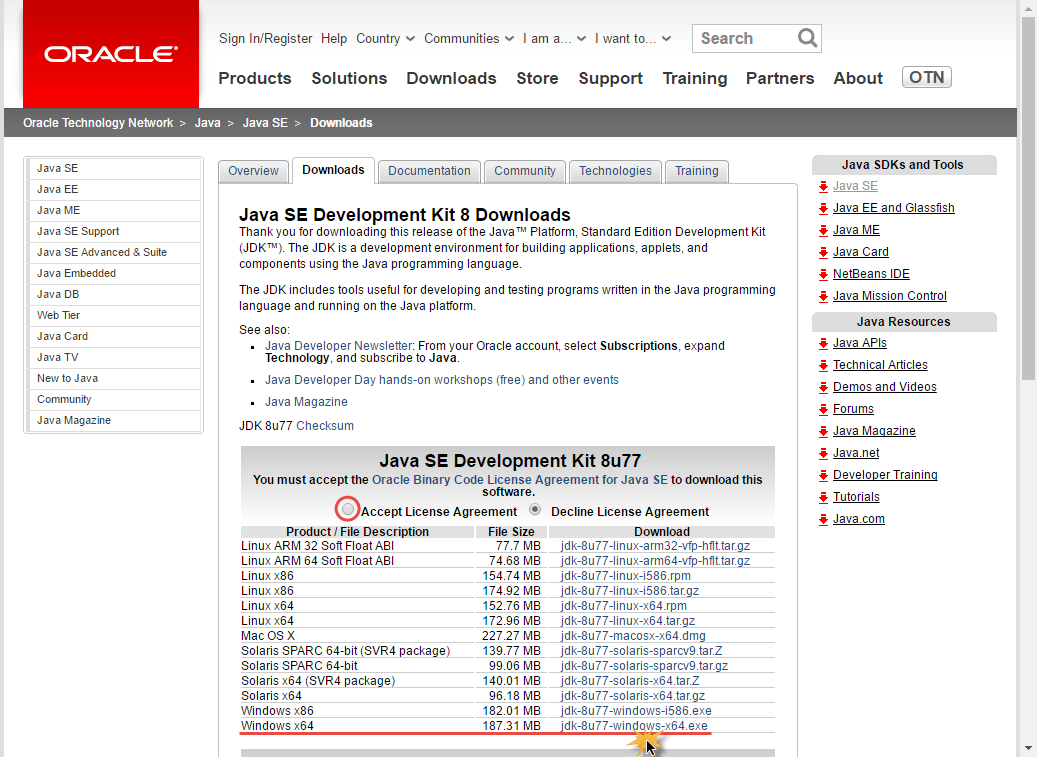
Task: Open Web Tier sidebar item
Action: coord(115,315)
